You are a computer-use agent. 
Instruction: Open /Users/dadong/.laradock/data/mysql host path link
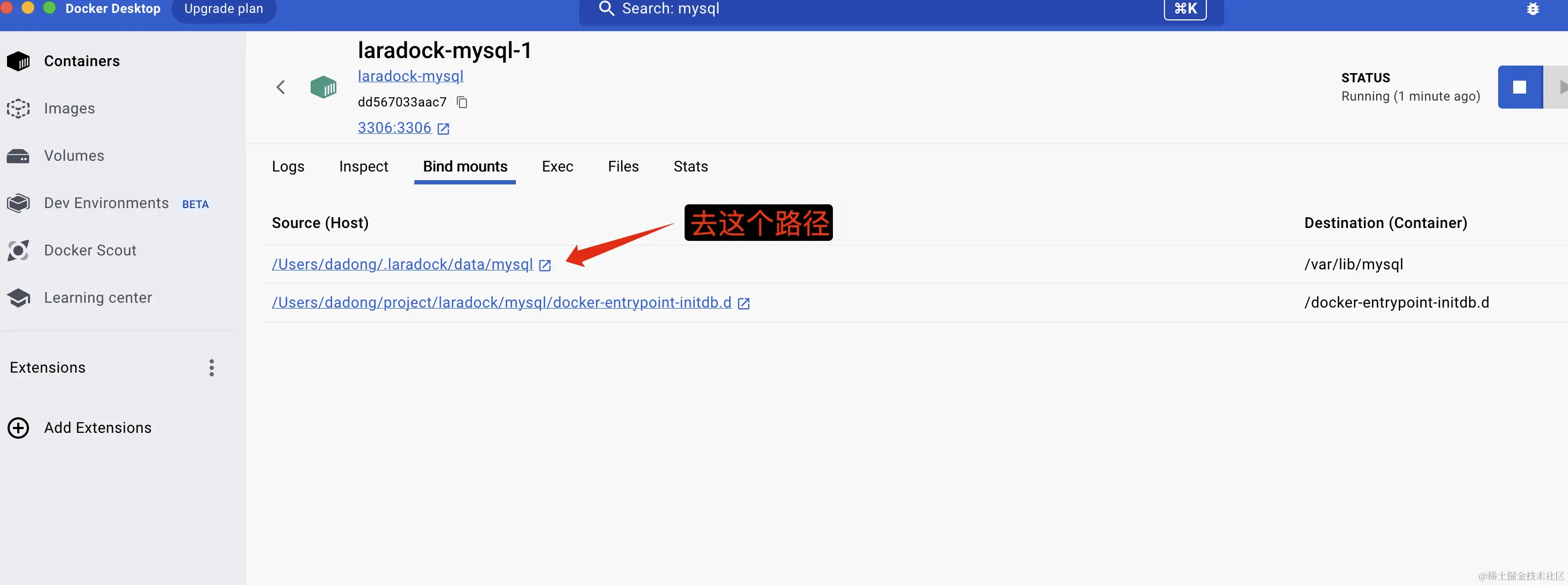click(402, 265)
